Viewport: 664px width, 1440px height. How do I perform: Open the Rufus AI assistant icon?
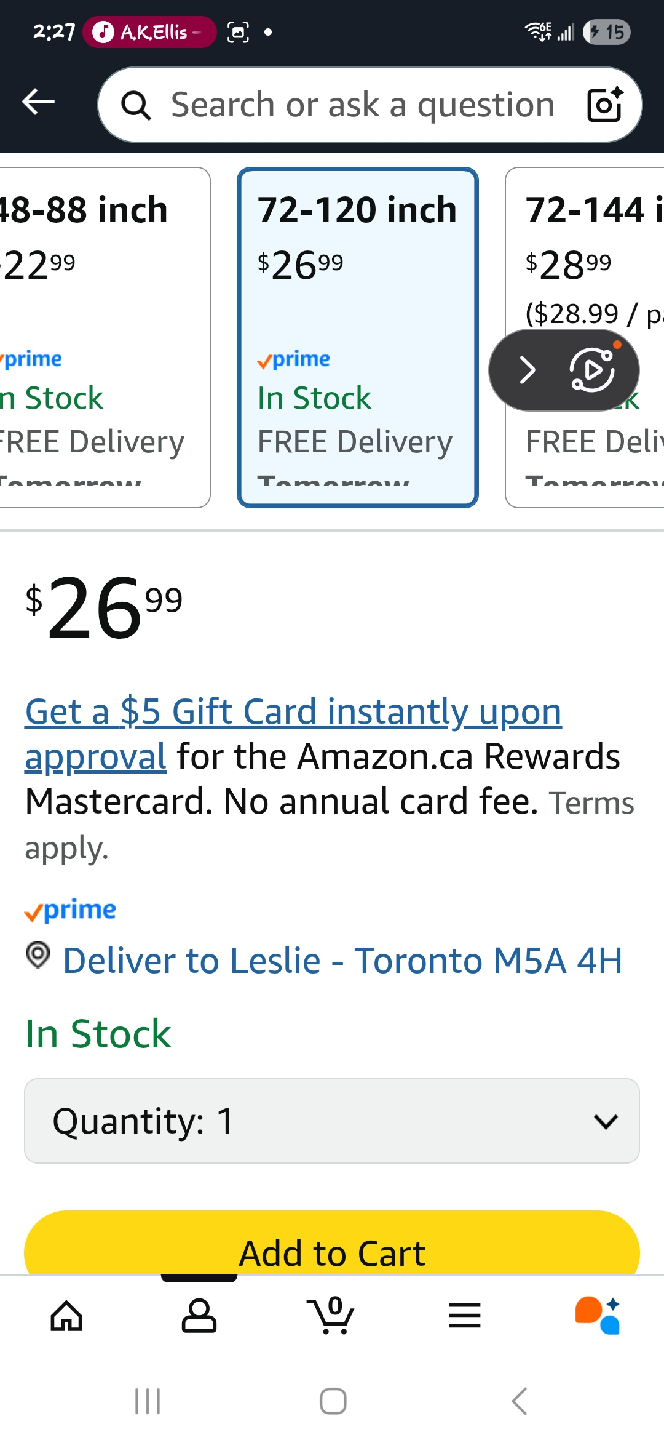[x=597, y=1315]
